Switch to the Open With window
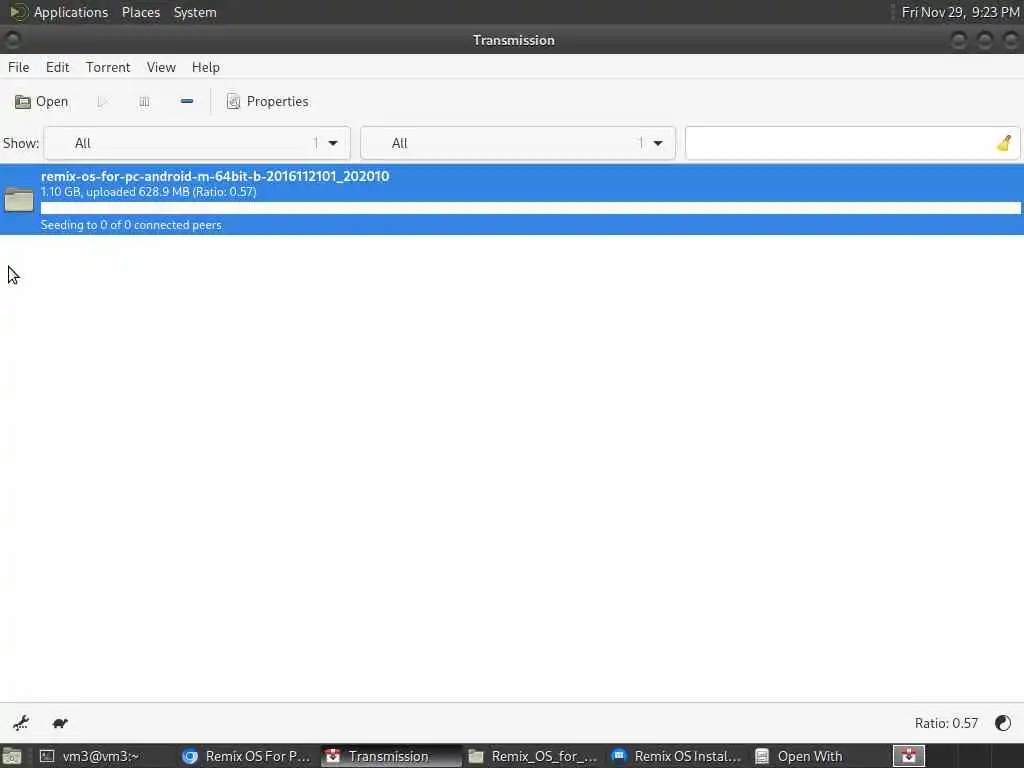The image size is (1024, 768). [x=819, y=756]
